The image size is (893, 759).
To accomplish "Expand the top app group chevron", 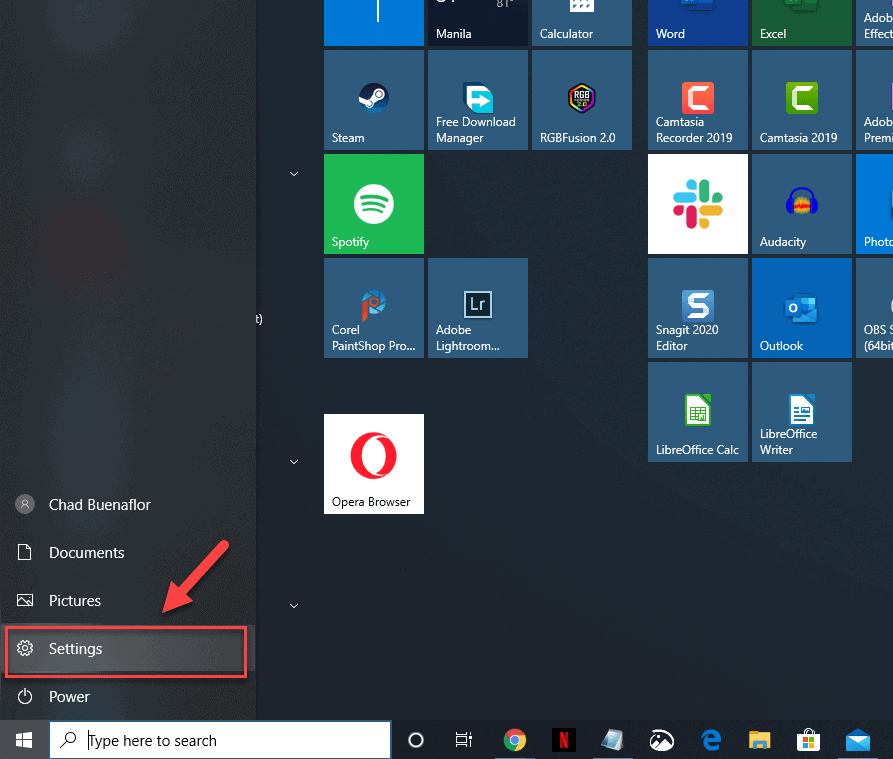I will [294, 174].
